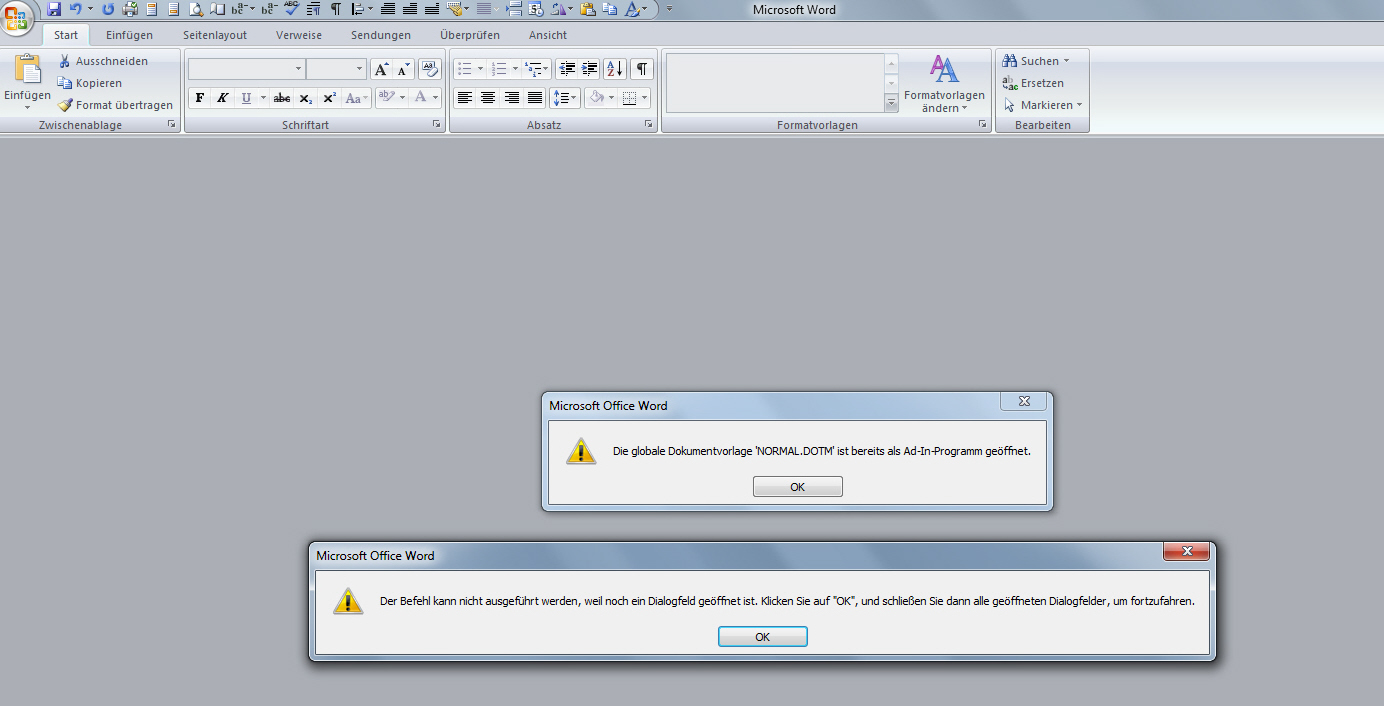Toggle underline formatting (U)
The height and width of the screenshot is (706, 1384).
coord(246,98)
